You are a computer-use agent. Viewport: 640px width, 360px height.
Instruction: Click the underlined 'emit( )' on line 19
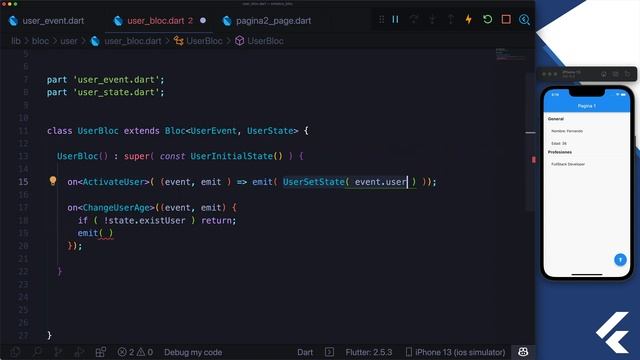point(95,233)
